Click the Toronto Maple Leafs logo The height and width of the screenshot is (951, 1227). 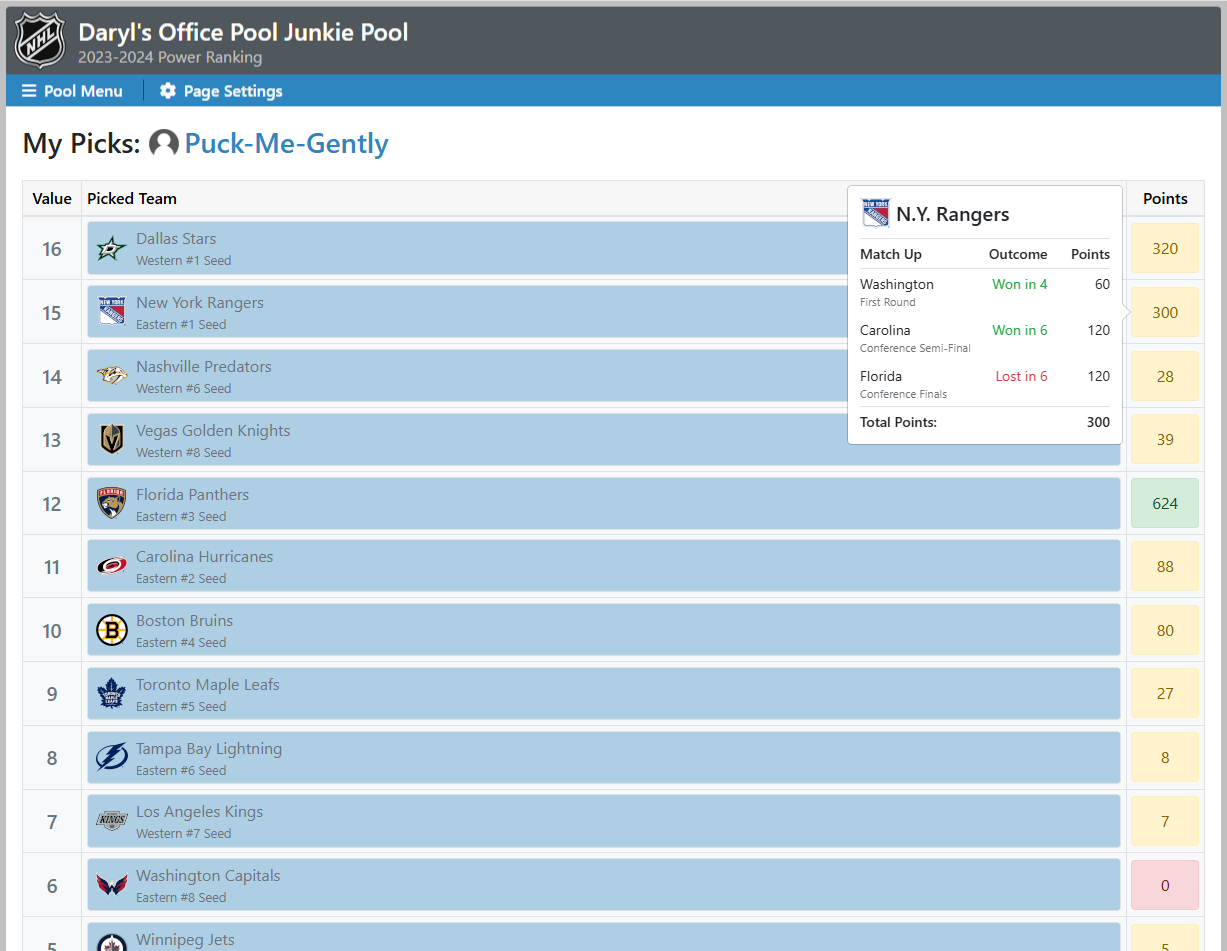coord(112,694)
